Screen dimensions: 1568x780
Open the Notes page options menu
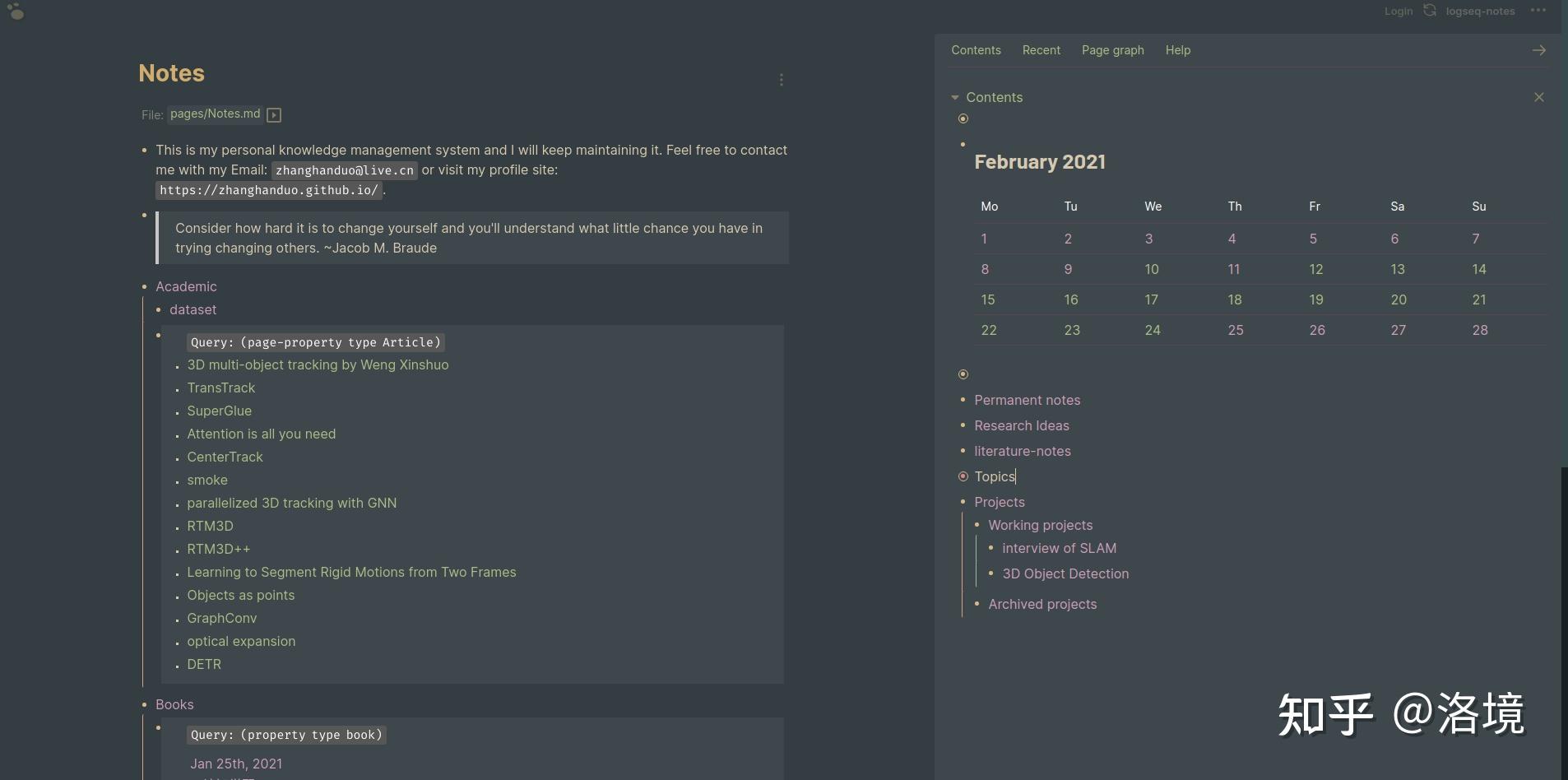(781, 80)
